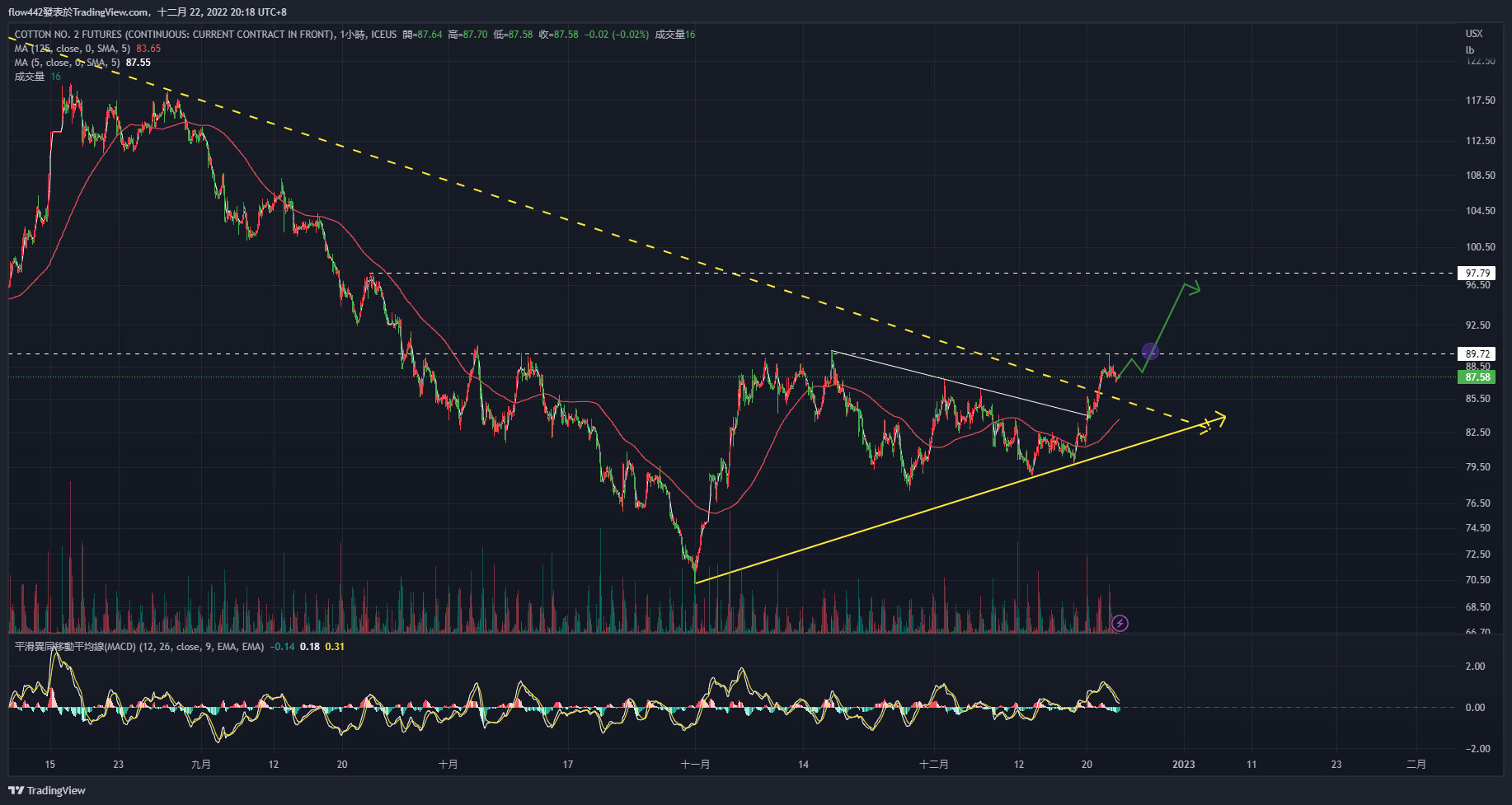
Task: Click the 高=87.70 high value
Action: 467,35
